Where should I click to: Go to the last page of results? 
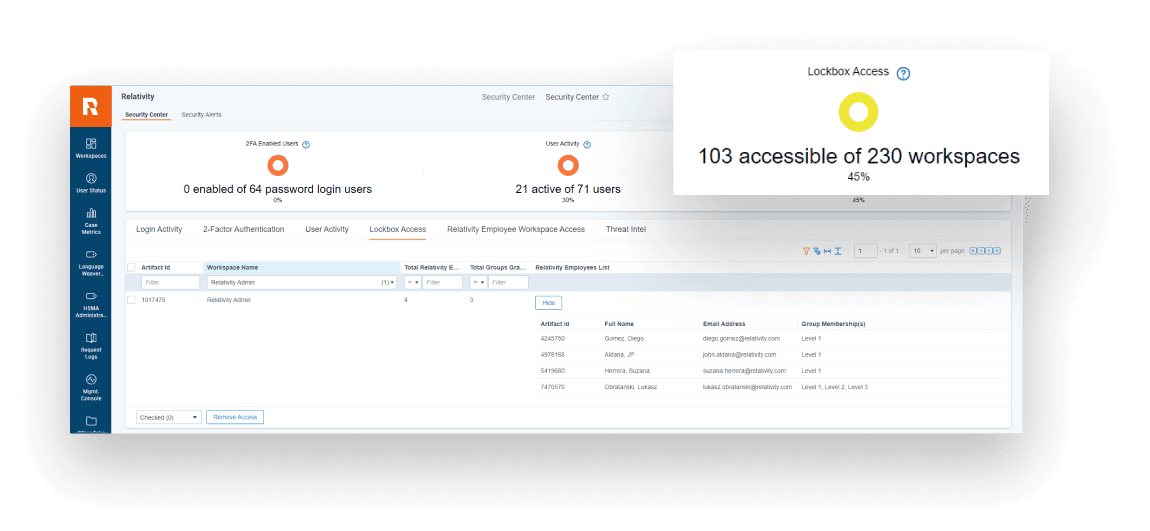tap(997, 251)
